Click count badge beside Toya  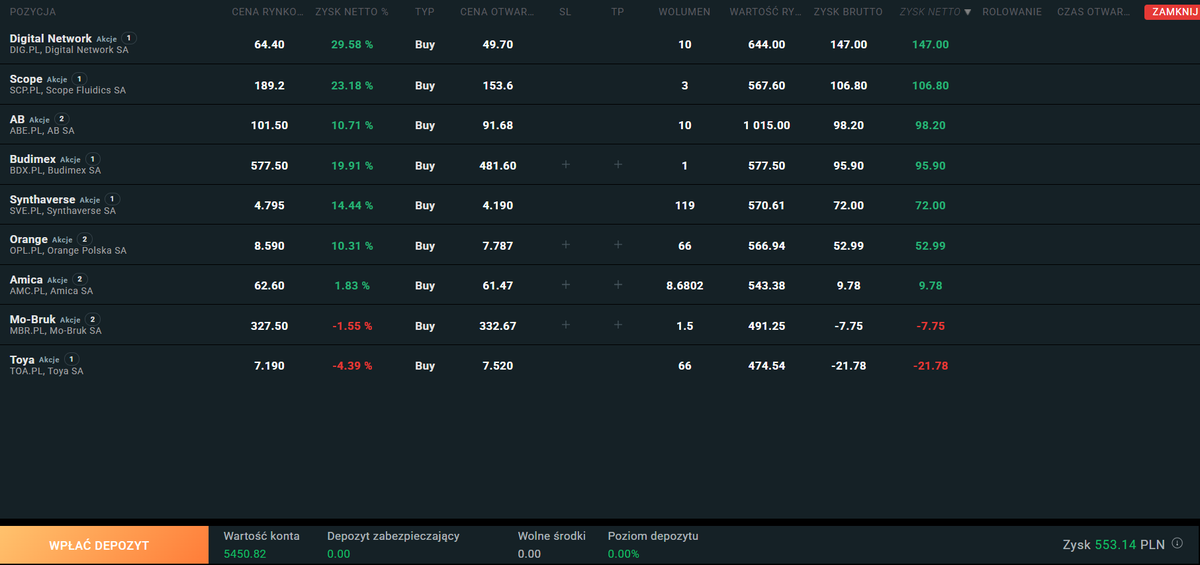coord(72,359)
